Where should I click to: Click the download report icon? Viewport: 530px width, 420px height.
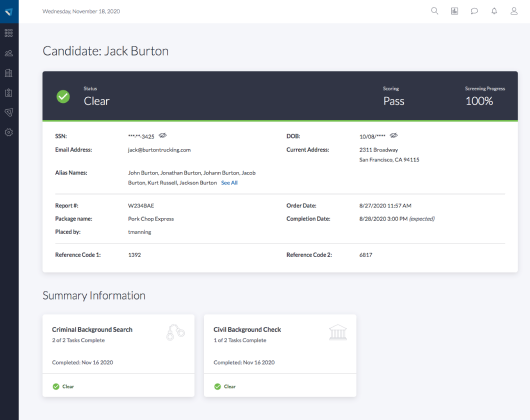[x=454, y=11]
